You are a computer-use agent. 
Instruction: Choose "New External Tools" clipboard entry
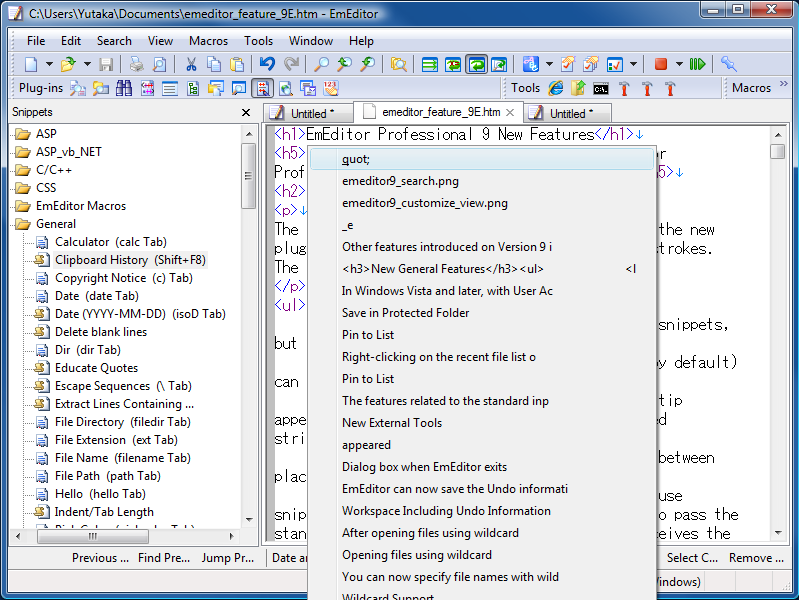coord(482,423)
